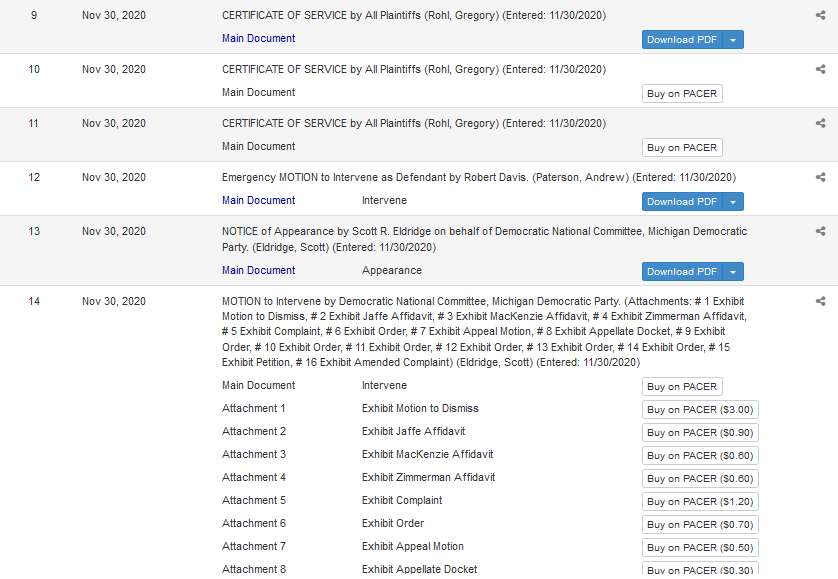The image size is (838, 579).
Task: Buy Exhibit Order on PACER ($0.70)
Action: click(700, 524)
